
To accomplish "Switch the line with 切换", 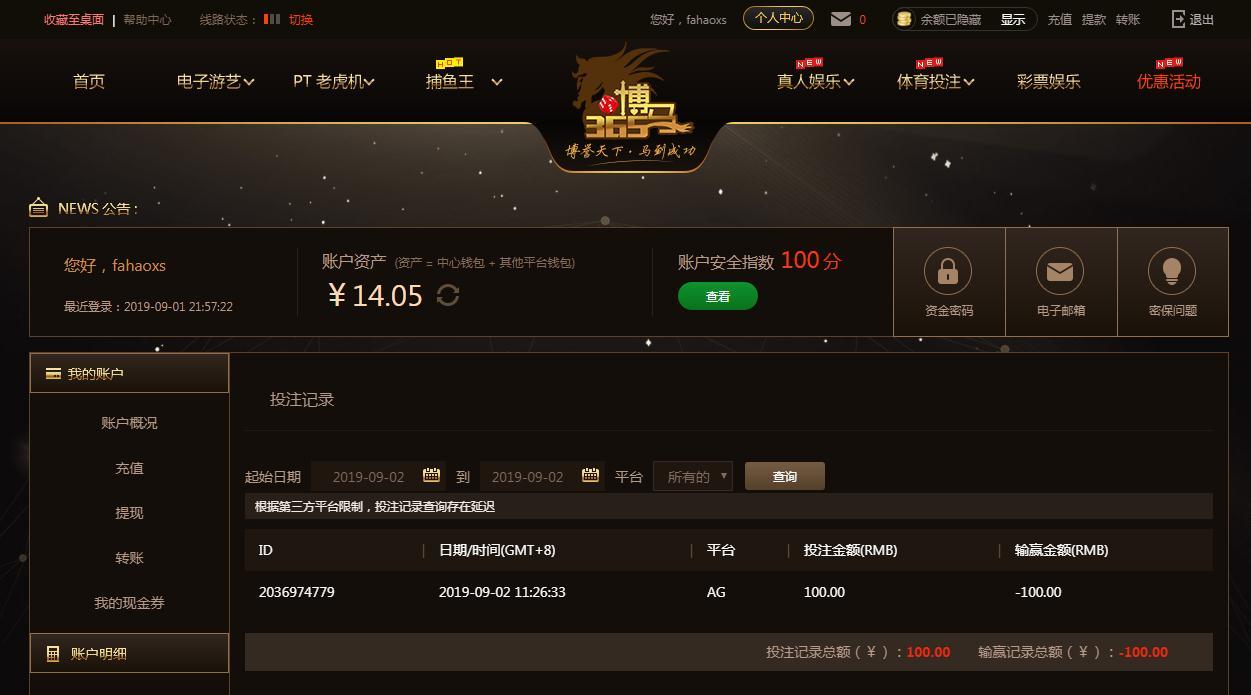I will 301,19.
